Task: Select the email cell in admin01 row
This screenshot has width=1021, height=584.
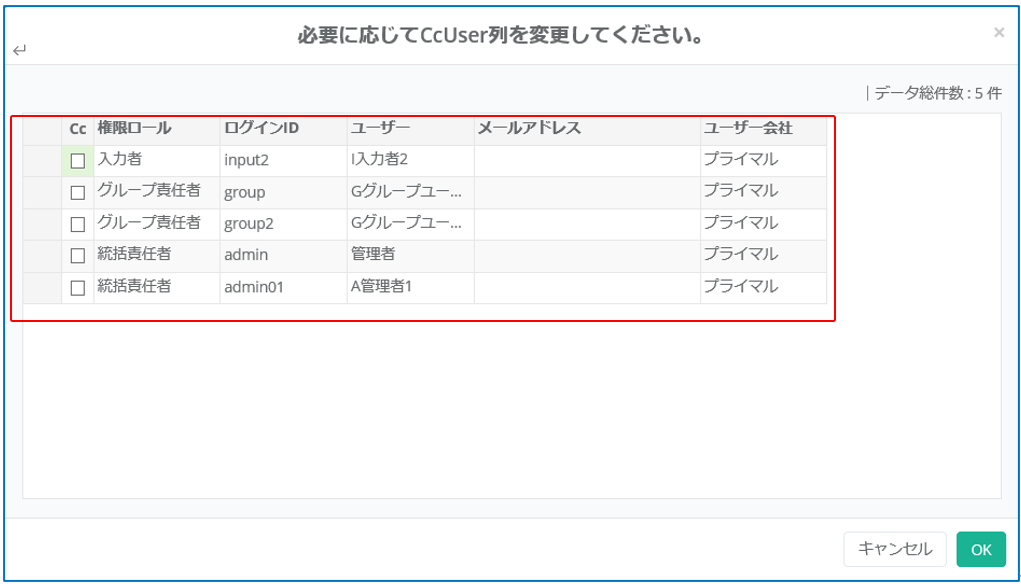Action: click(587, 288)
